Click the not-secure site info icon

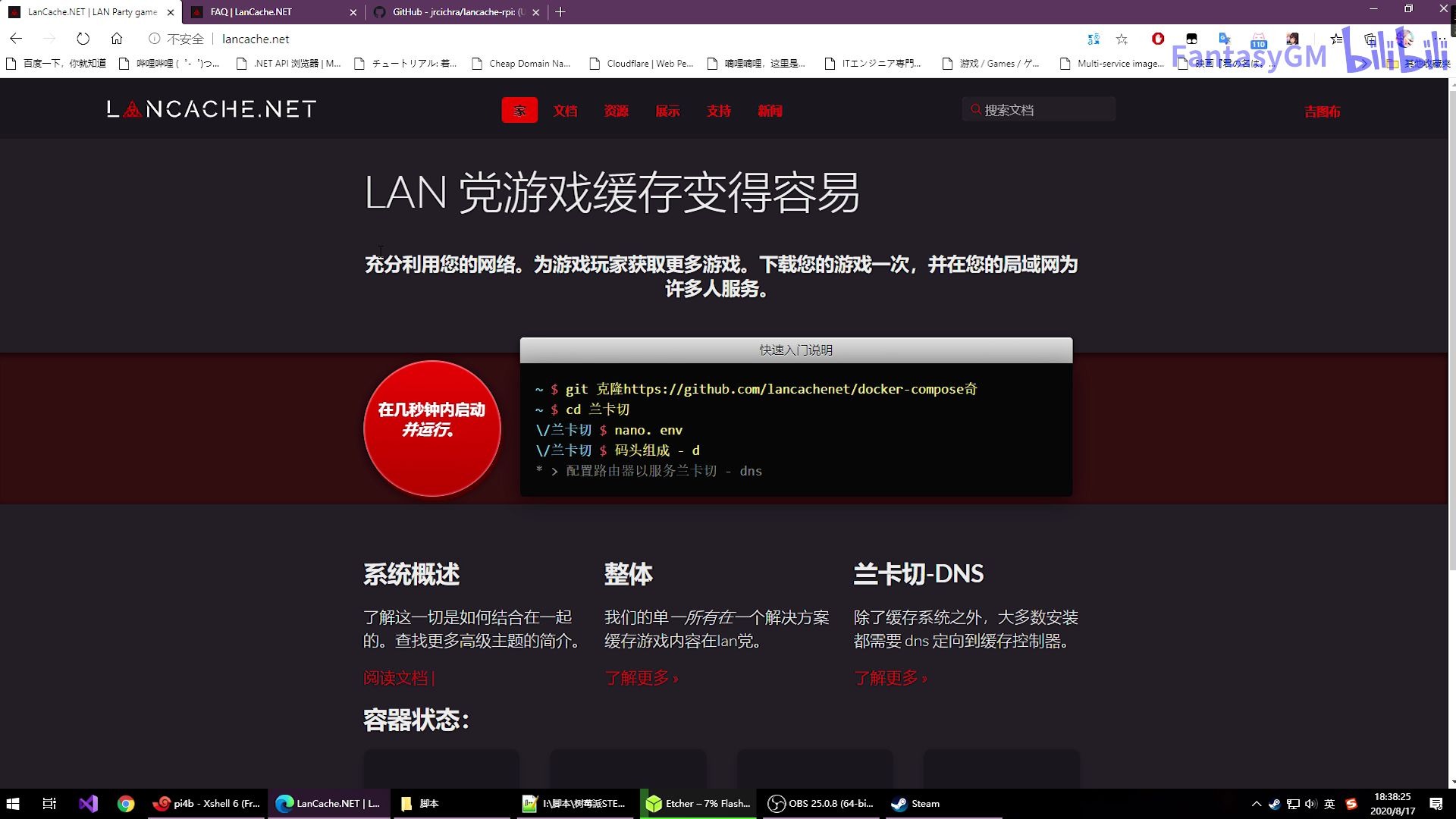tap(154, 39)
